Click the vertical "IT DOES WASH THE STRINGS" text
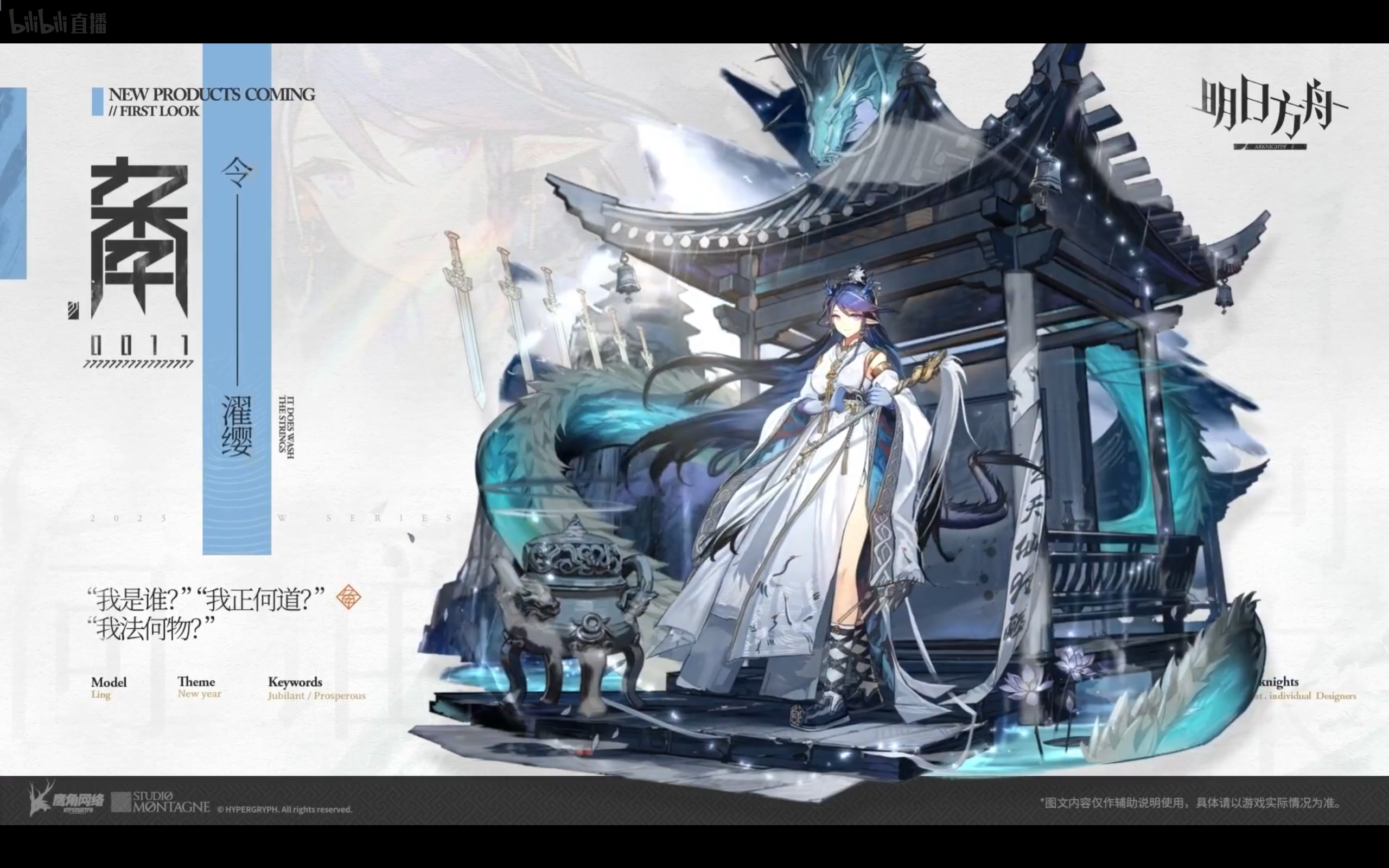 pyautogui.click(x=286, y=426)
